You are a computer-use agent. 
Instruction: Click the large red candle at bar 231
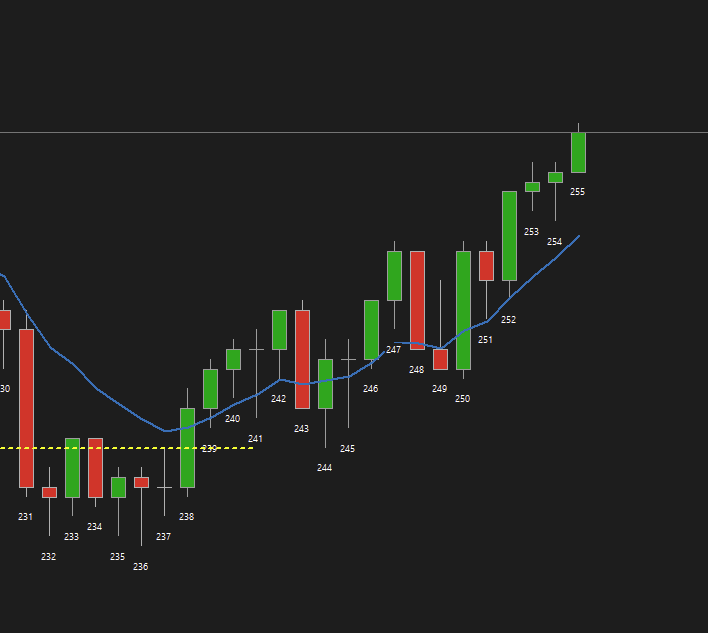click(x=26, y=408)
